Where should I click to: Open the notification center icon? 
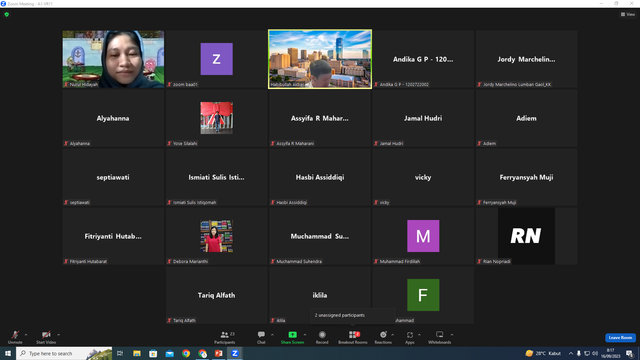tap(629, 353)
